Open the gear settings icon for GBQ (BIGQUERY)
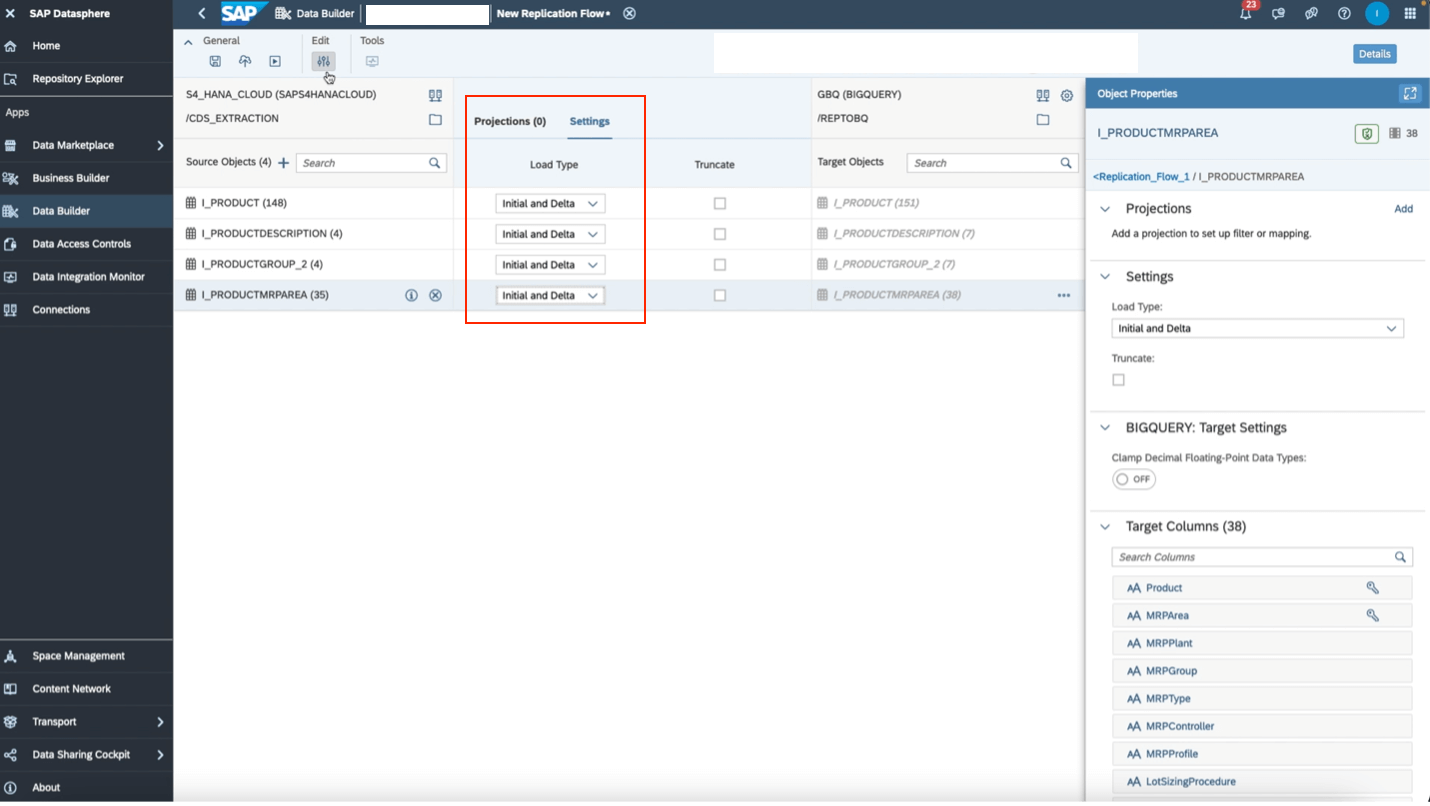 (x=1066, y=94)
